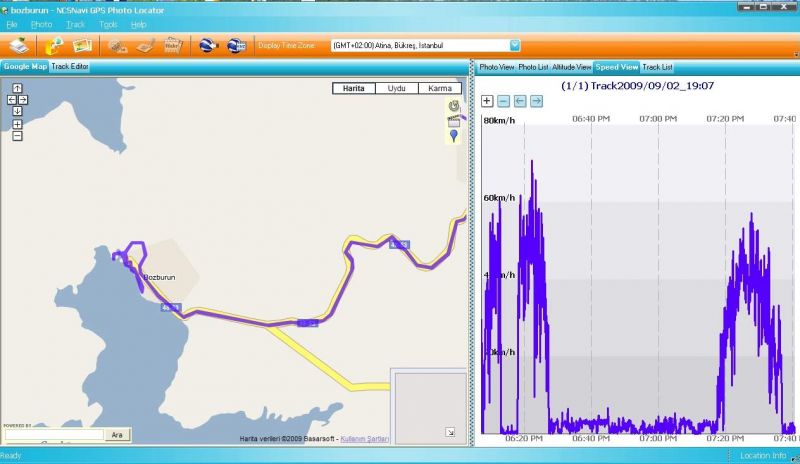The height and width of the screenshot is (464, 800).
Task: Click the map zoom in plus button
Action: 17,124
